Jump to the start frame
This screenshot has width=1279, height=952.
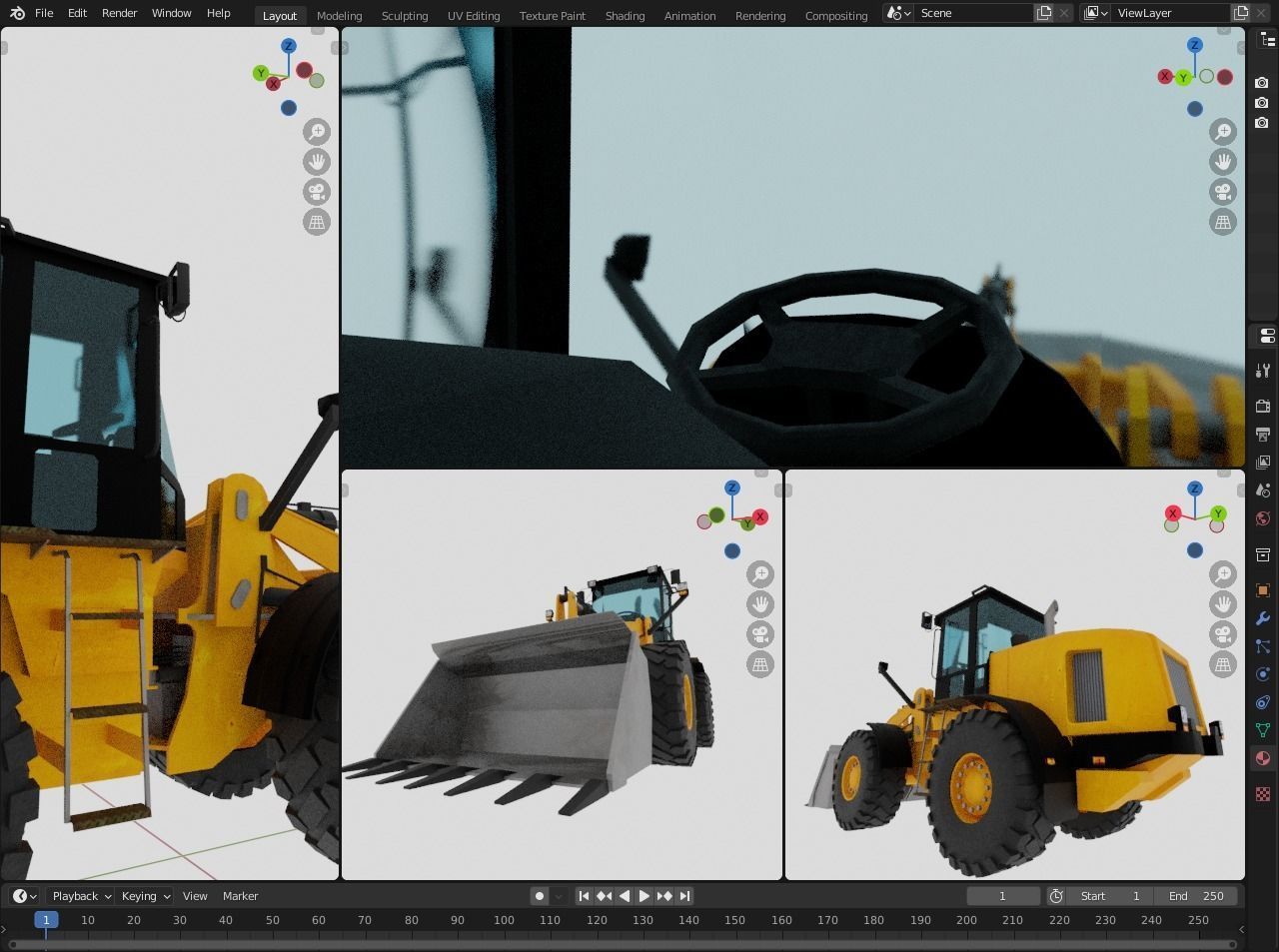click(x=585, y=896)
